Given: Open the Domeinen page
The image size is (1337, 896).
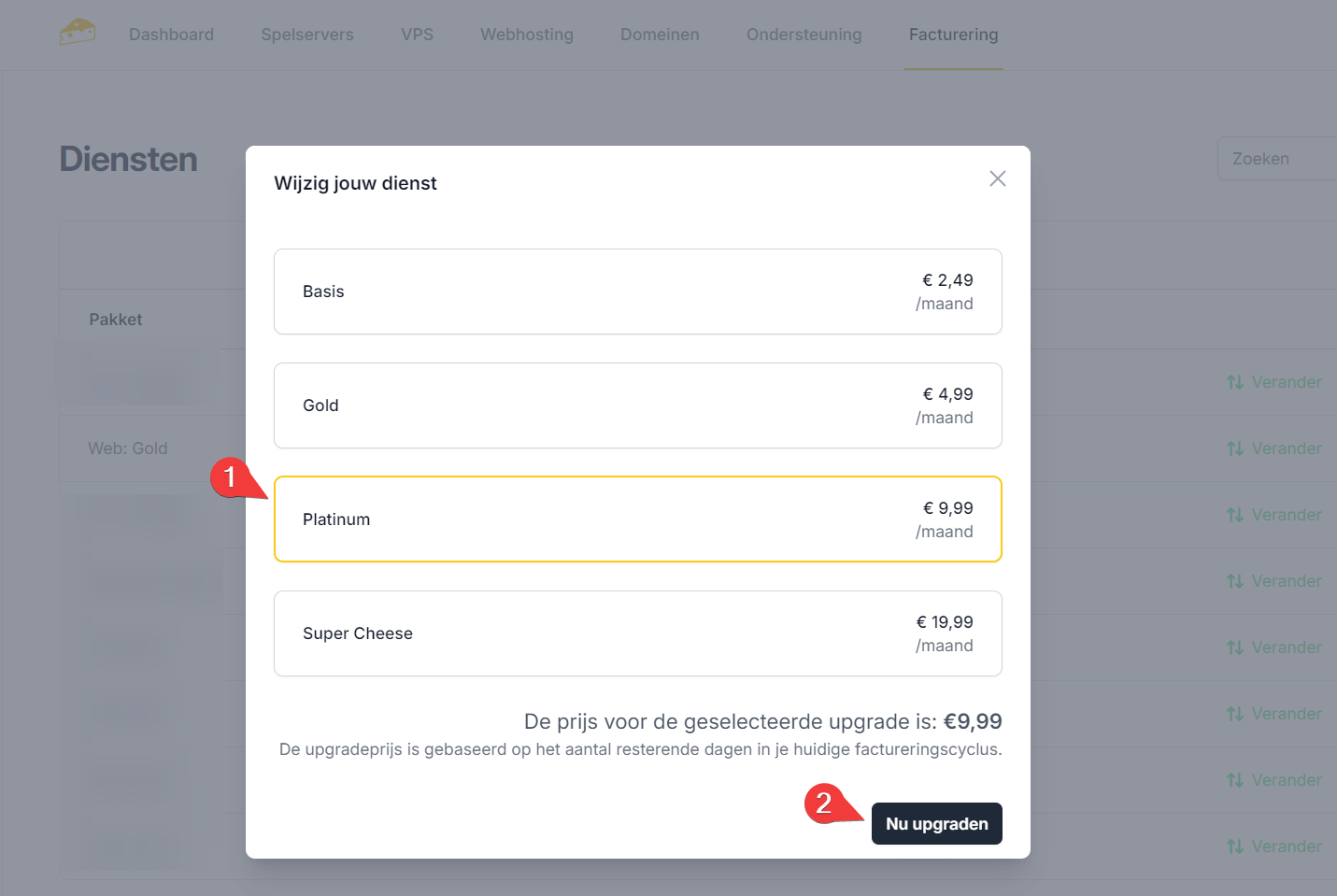Looking at the screenshot, I should 660,35.
